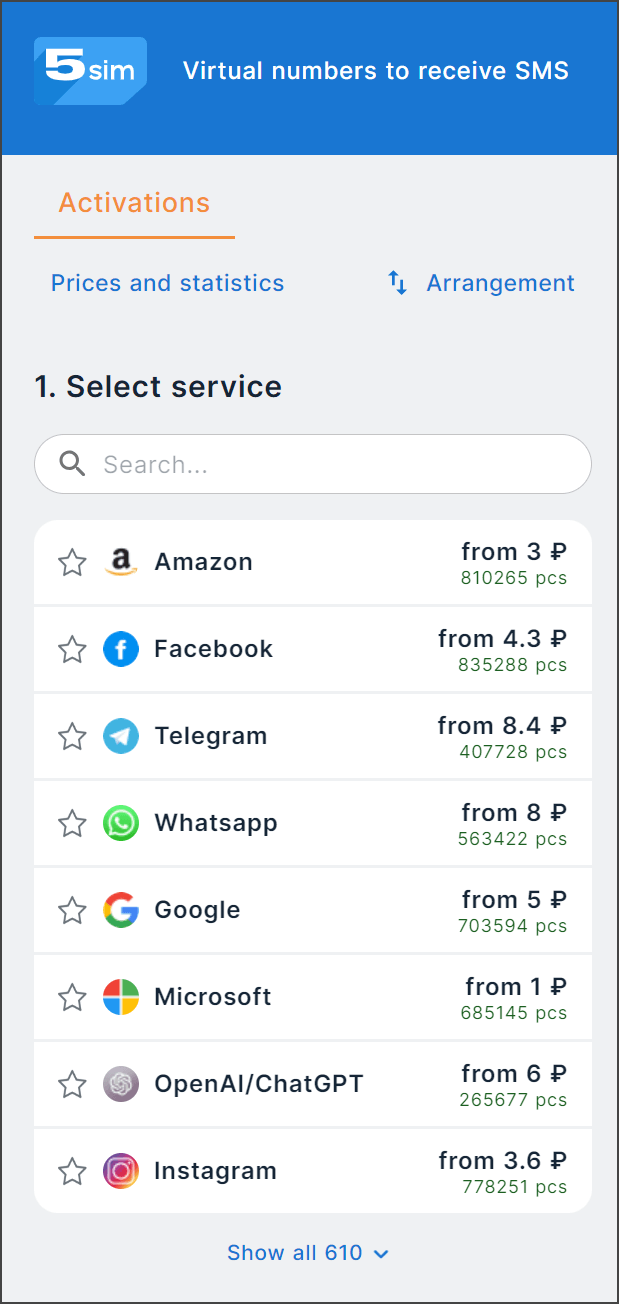Toggle the star next to Telegram
Viewport: 619px width, 1304px height.
(72, 737)
